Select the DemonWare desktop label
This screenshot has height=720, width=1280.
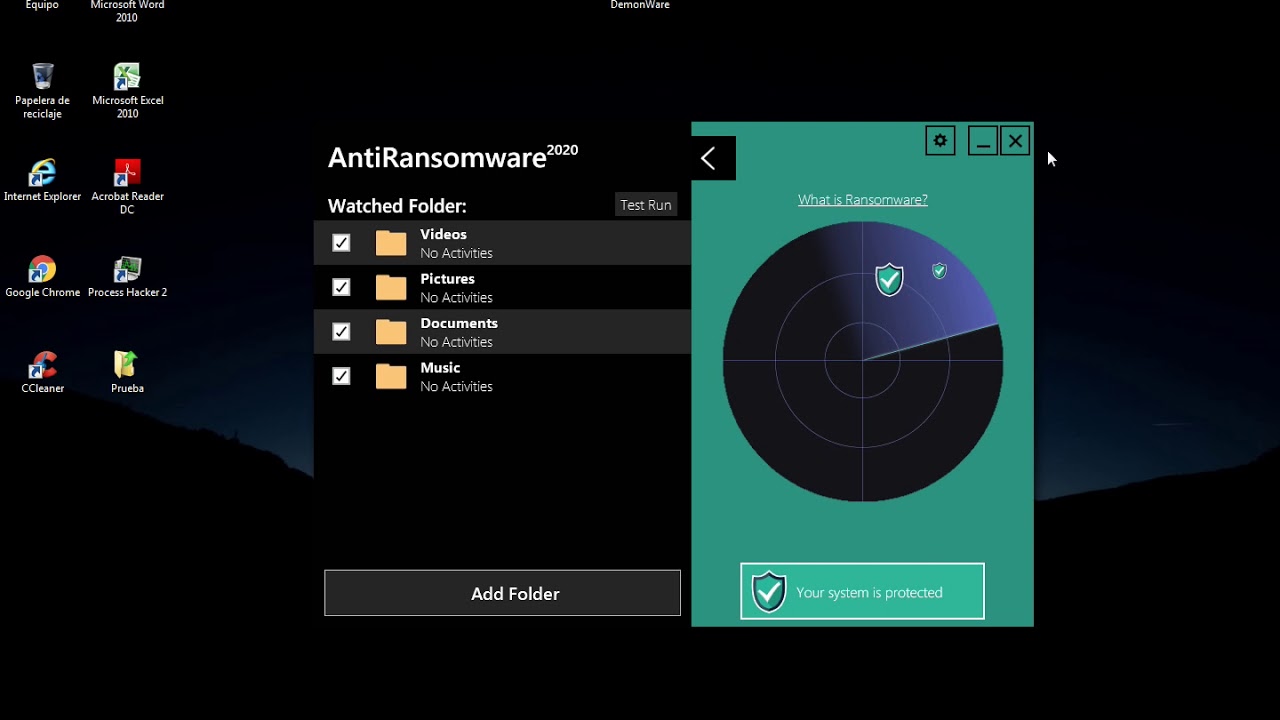640,5
